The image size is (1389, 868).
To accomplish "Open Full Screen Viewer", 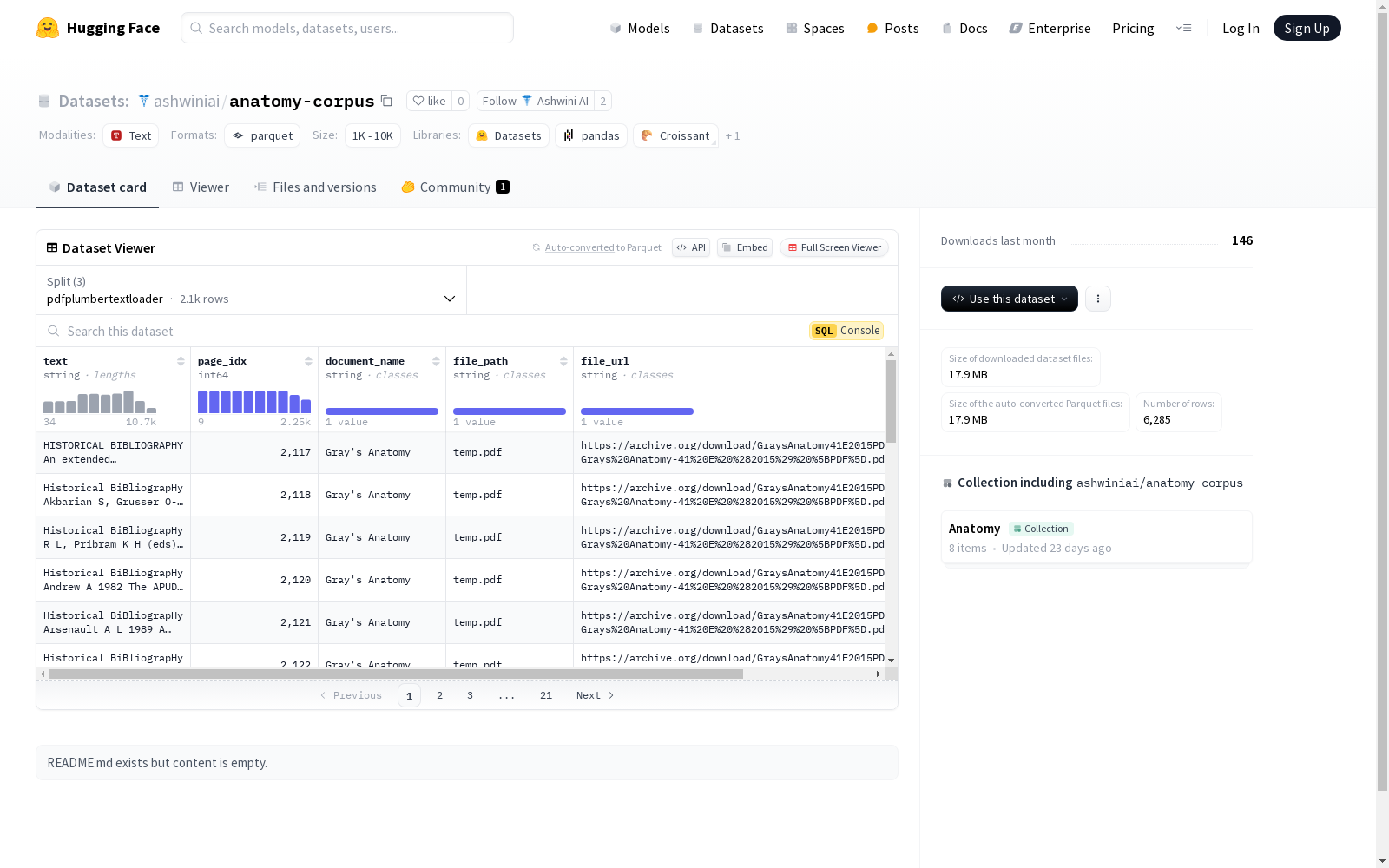I will pos(834,247).
